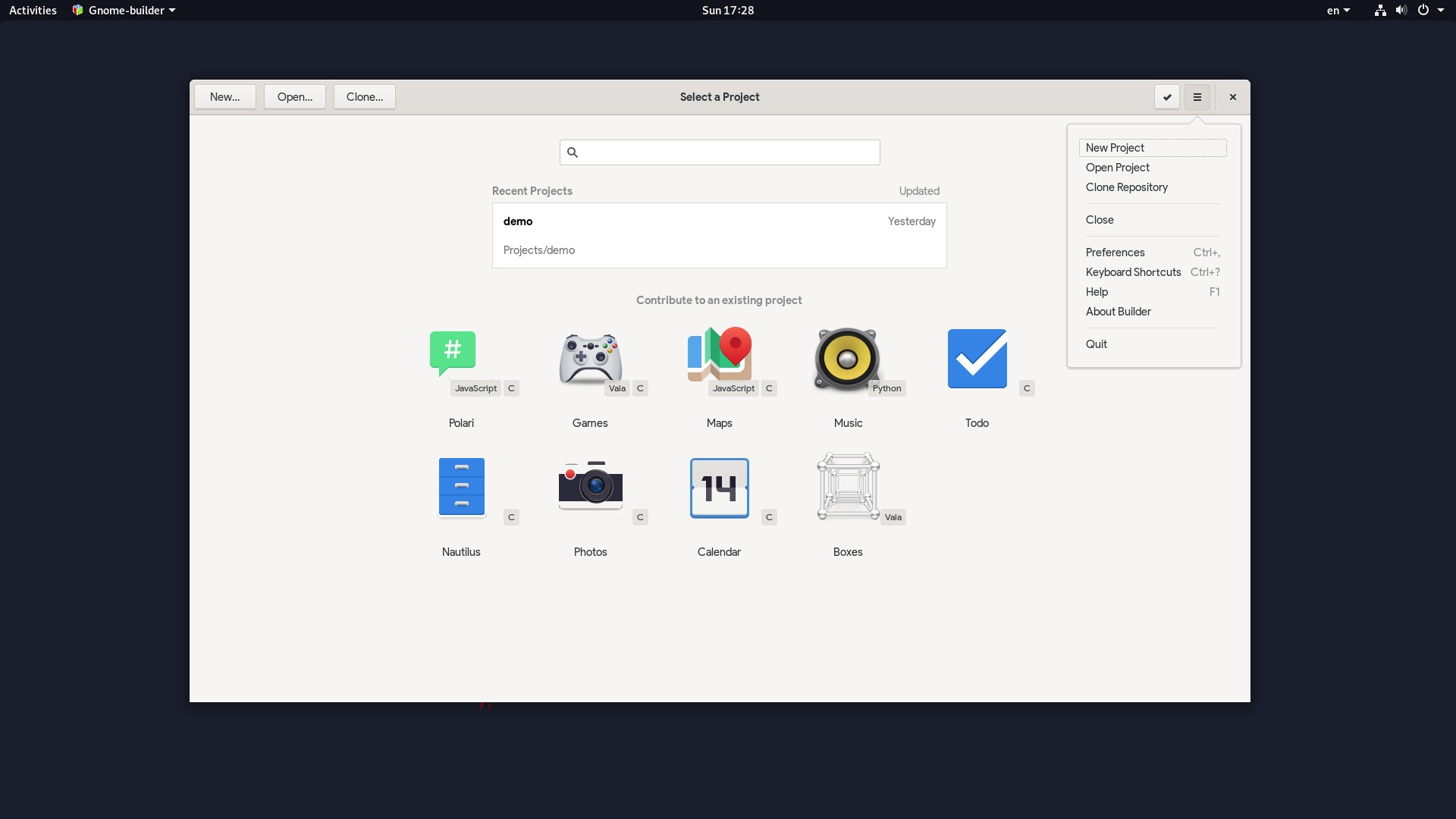Choose Preferences from the menu
The width and height of the screenshot is (1456, 819).
point(1115,253)
